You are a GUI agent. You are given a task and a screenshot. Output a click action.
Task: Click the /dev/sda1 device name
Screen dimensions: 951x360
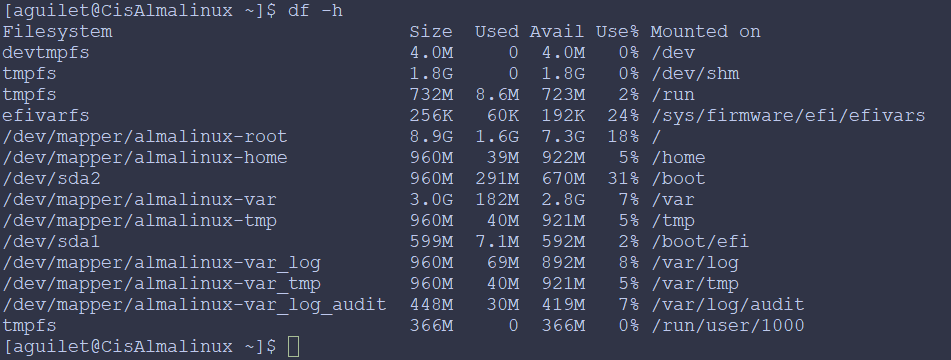pyautogui.click(x=52, y=242)
